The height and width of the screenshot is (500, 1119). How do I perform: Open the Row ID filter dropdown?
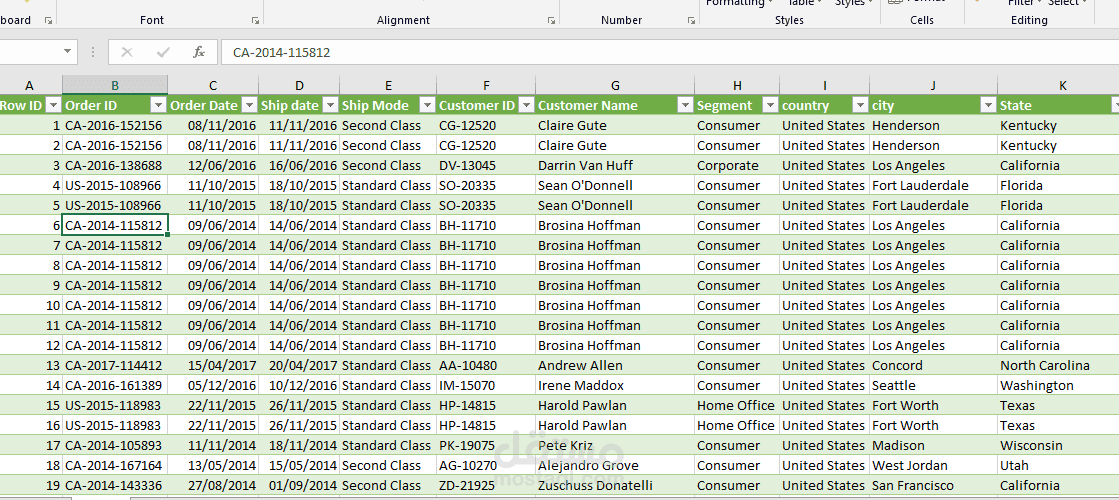[54, 106]
